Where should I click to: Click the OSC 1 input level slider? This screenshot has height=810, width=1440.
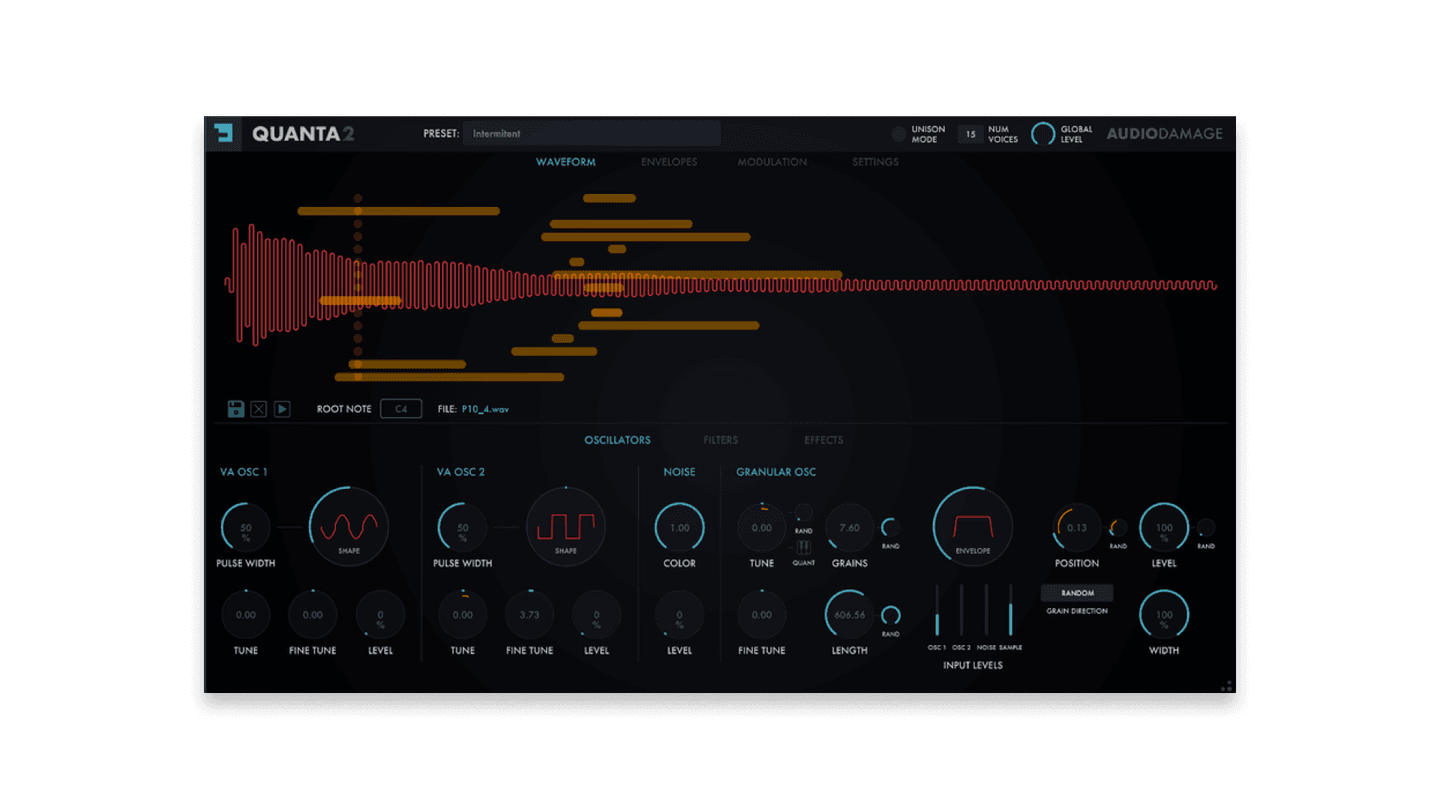tap(937, 610)
